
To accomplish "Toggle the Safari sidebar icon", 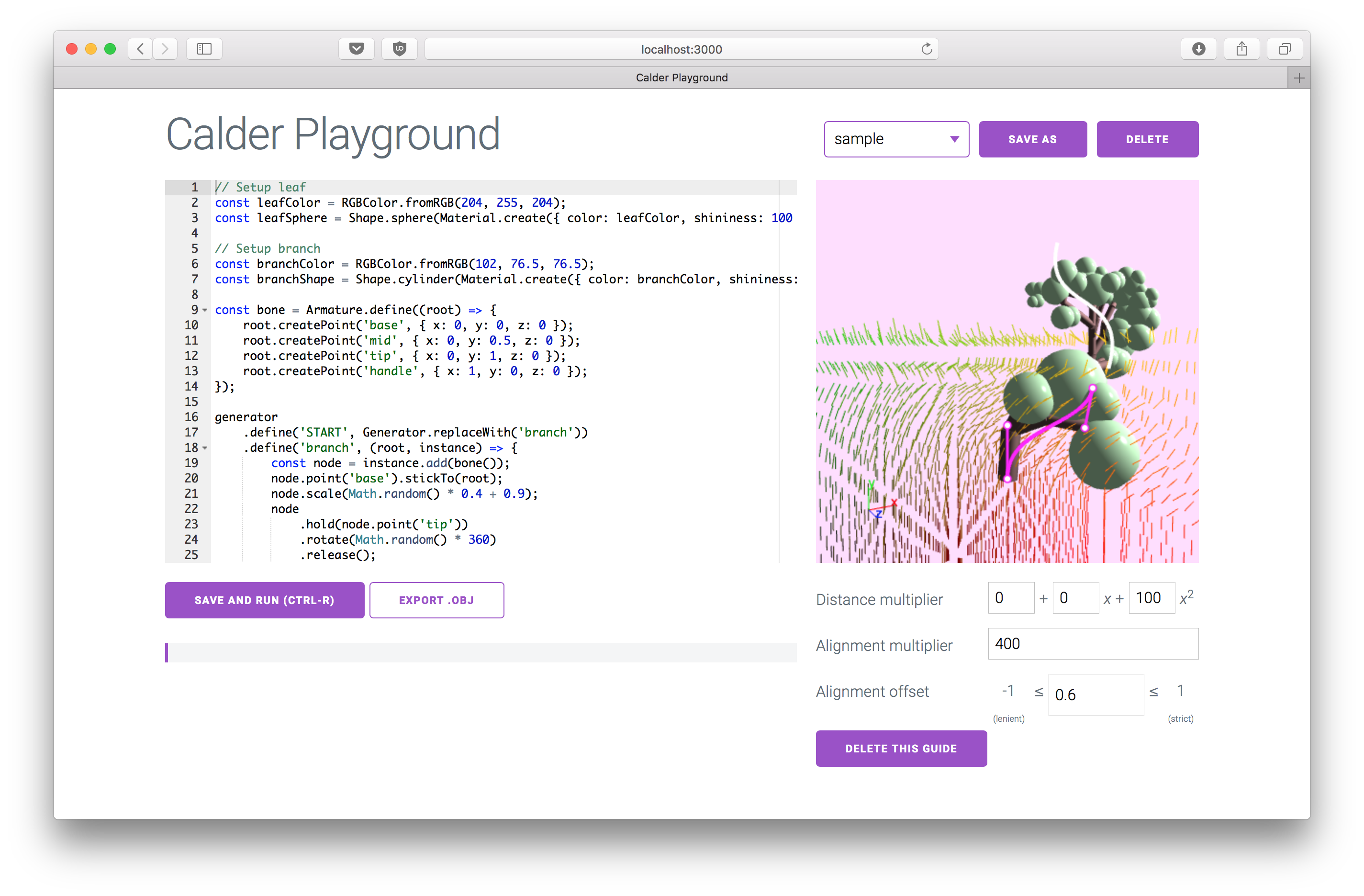I will tap(204, 49).
